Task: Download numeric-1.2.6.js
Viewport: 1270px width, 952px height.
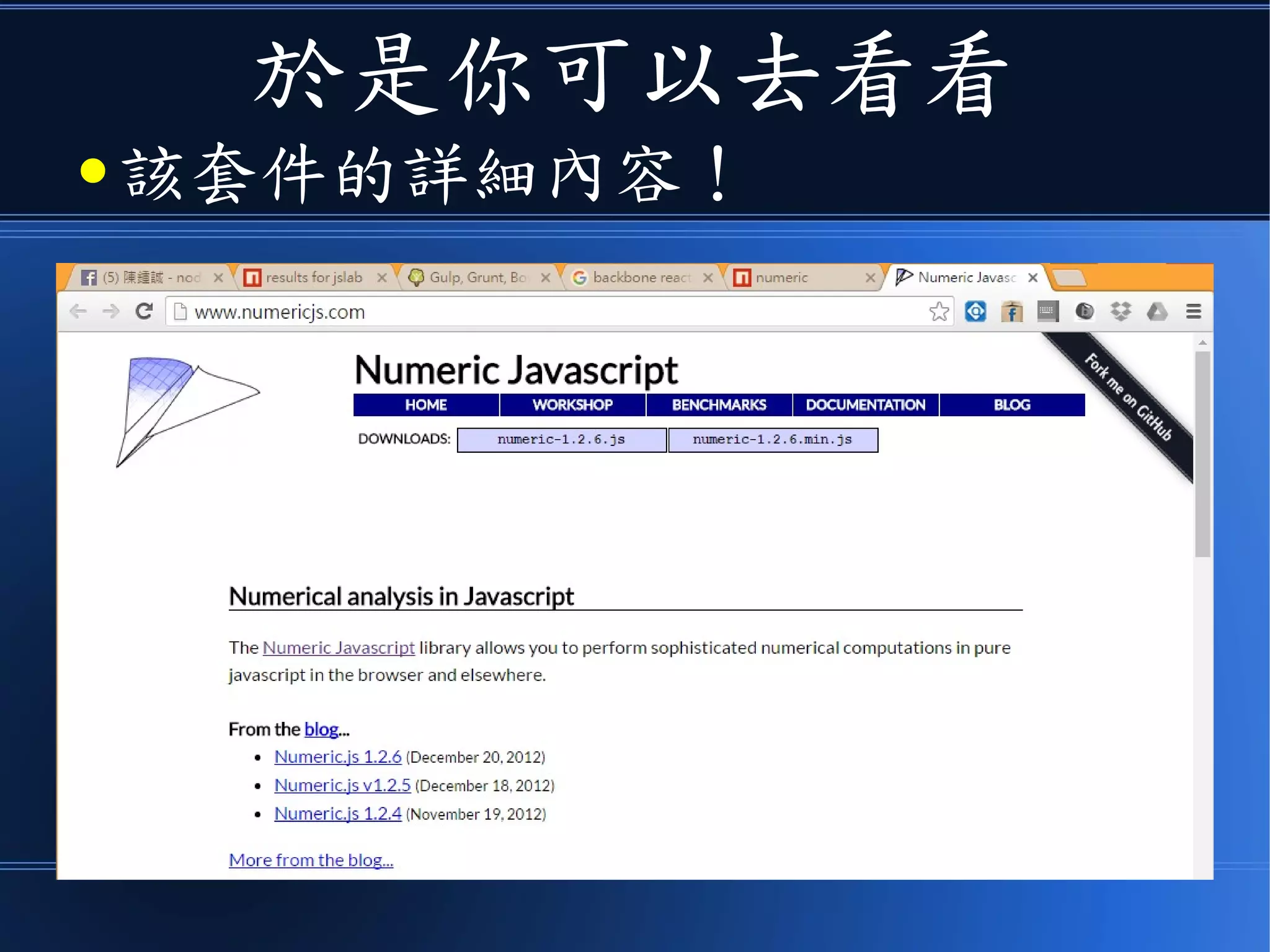Action: (561, 440)
